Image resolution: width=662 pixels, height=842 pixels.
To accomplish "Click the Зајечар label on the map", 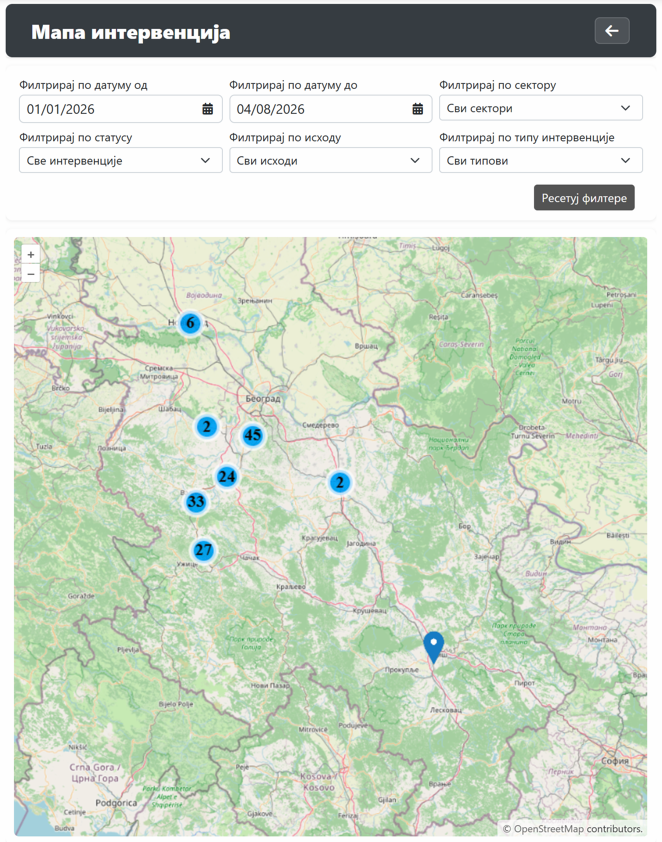I will point(486,556).
